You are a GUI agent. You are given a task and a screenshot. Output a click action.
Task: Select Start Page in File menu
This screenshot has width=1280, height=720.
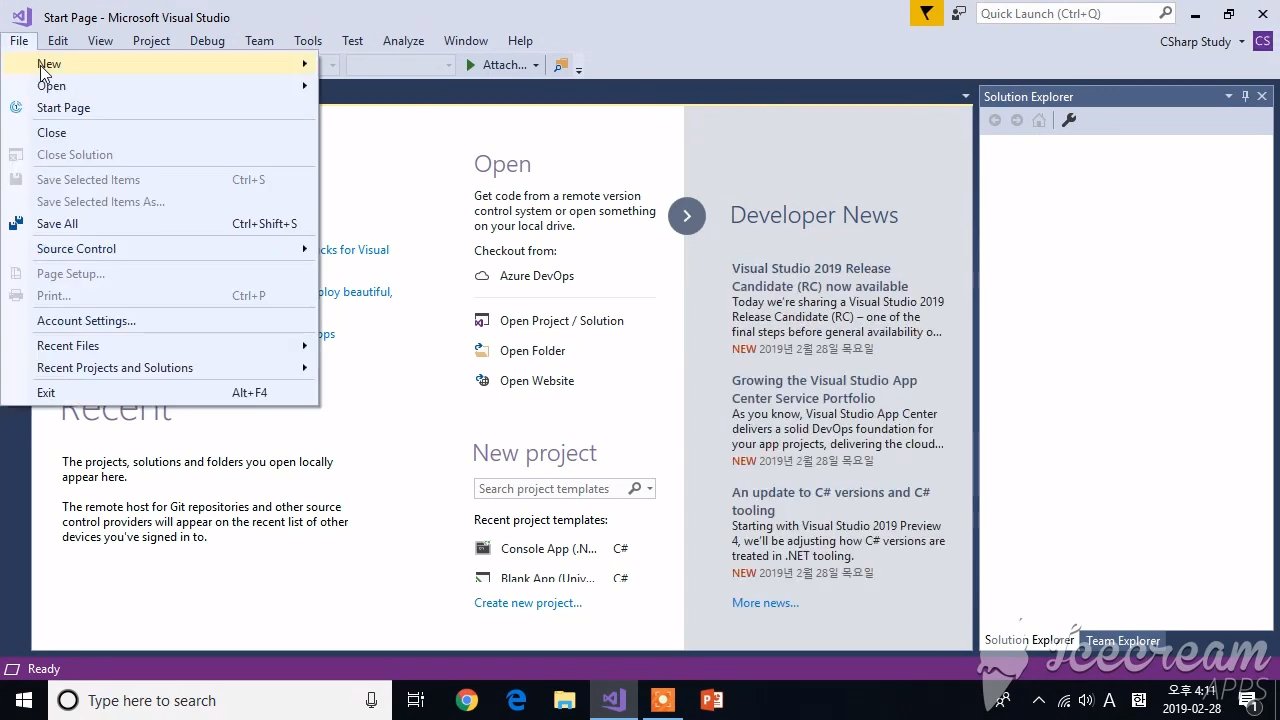click(x=160, y=108)
